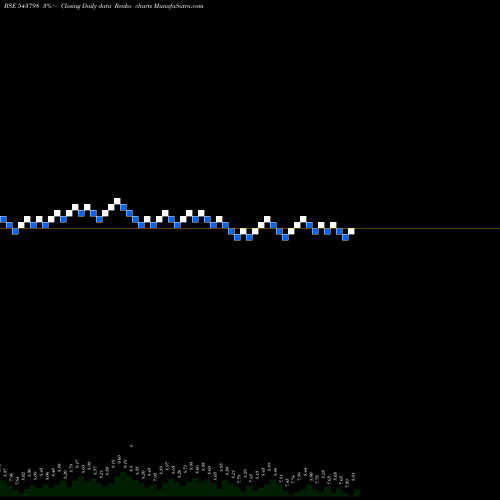Click the orange horizontal price line
The width and height of the screenshot is (500, 500).
pyautogui.click(x=250, y=228)
